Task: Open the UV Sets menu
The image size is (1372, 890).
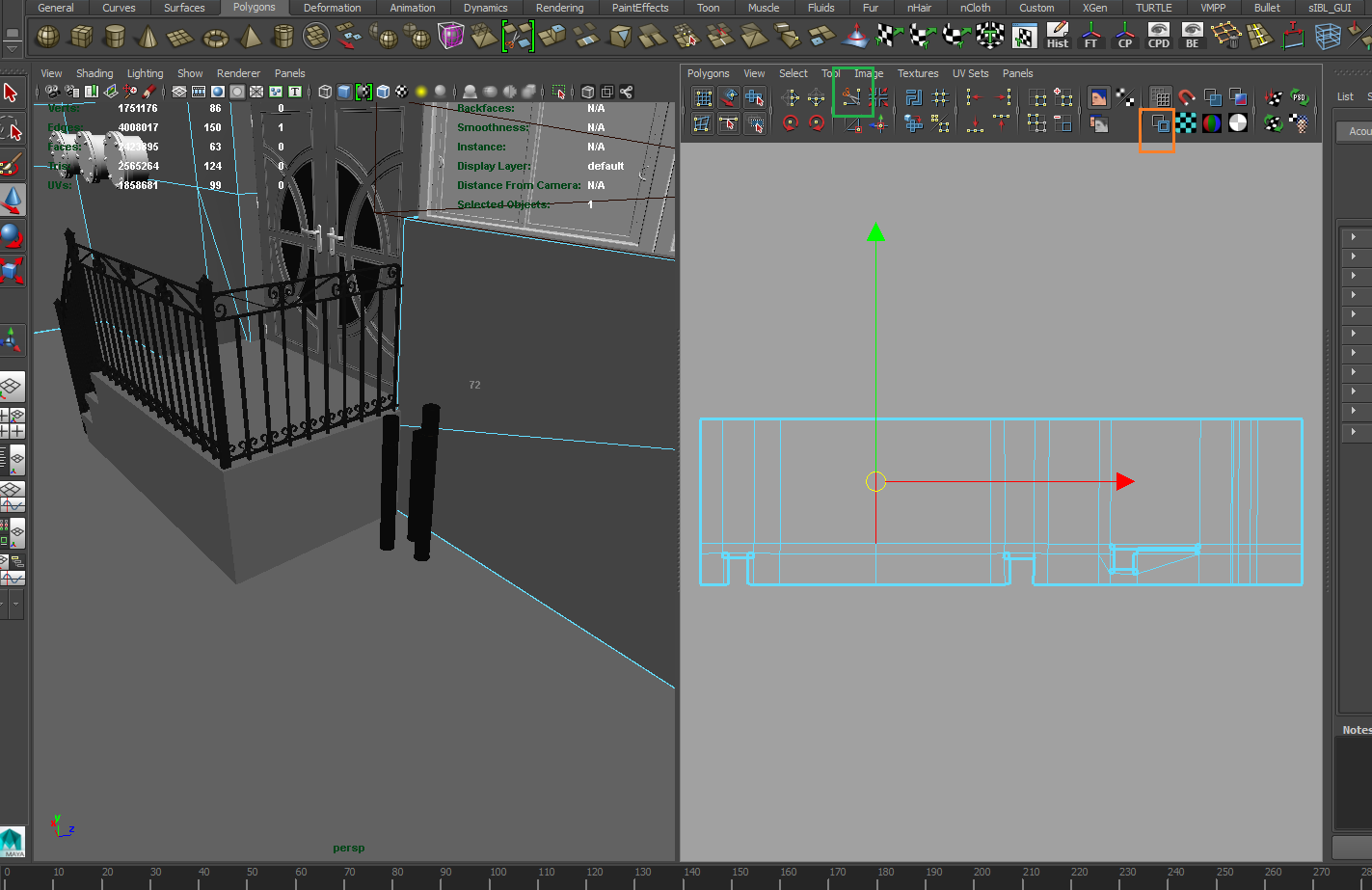Action: pos(970,73)
